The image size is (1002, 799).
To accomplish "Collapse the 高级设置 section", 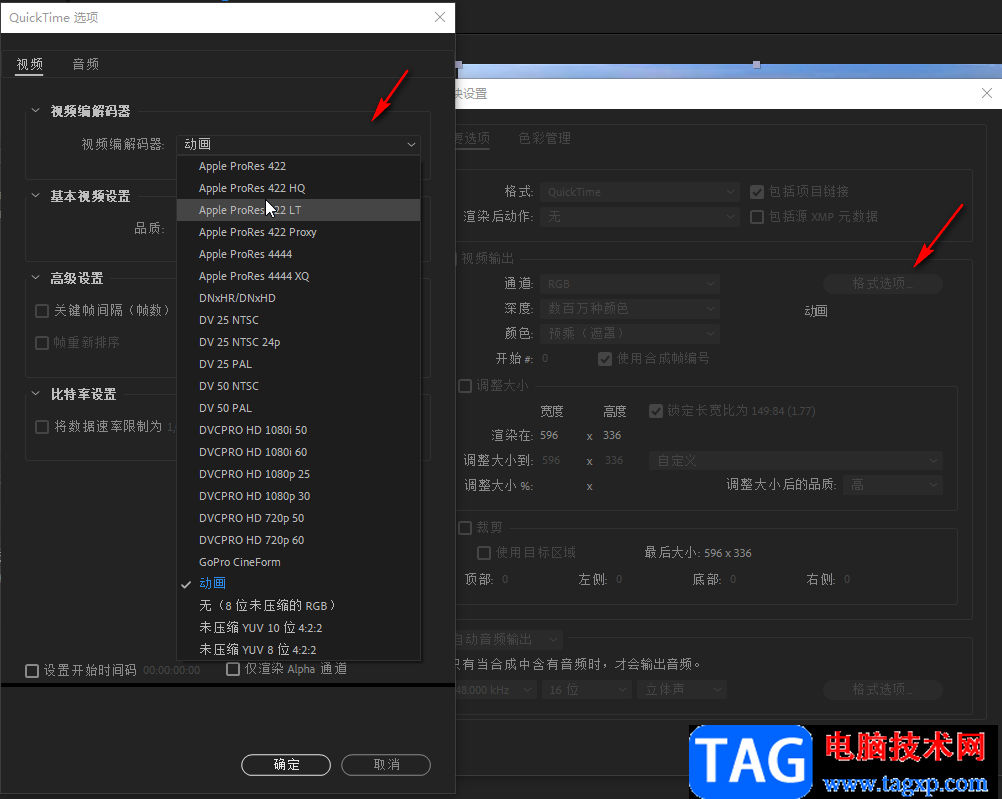I will (36, 277).
